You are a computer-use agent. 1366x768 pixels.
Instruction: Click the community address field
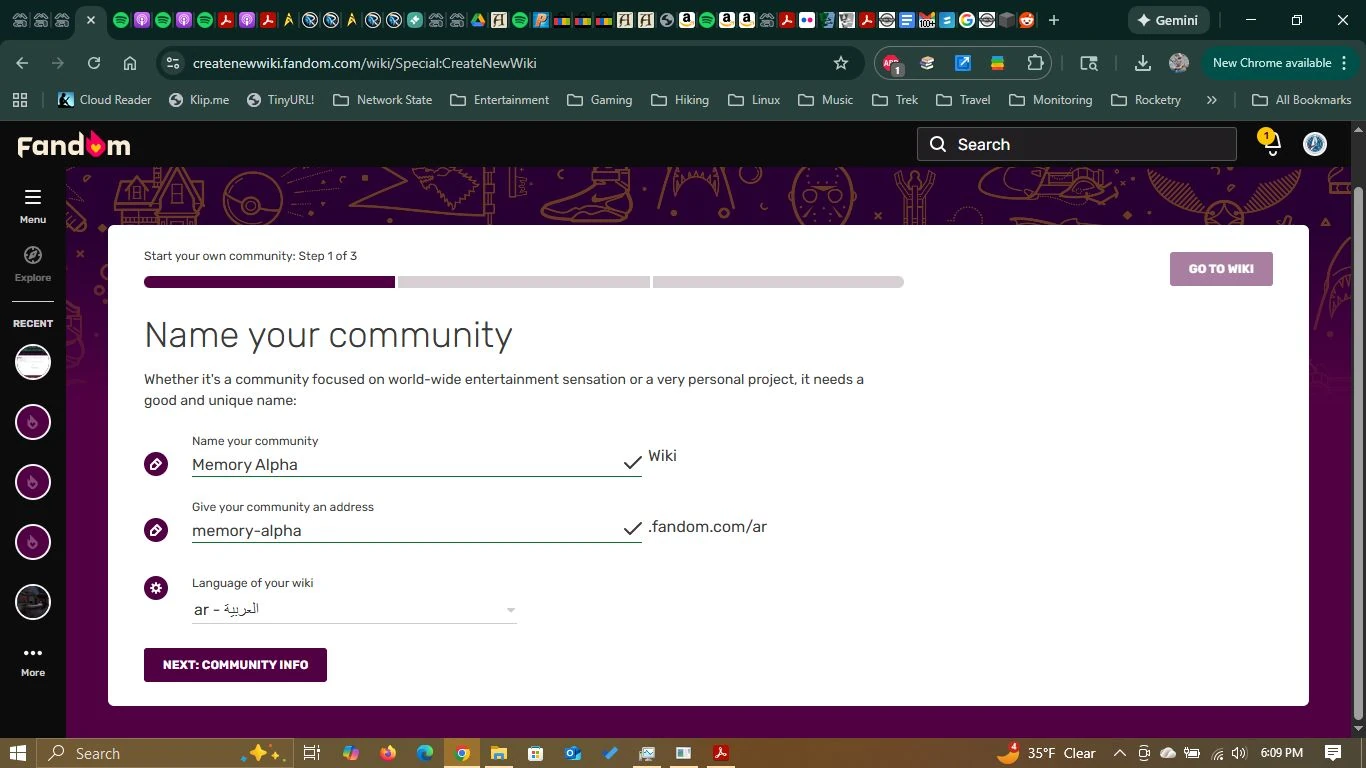click(x=416, y=530)
